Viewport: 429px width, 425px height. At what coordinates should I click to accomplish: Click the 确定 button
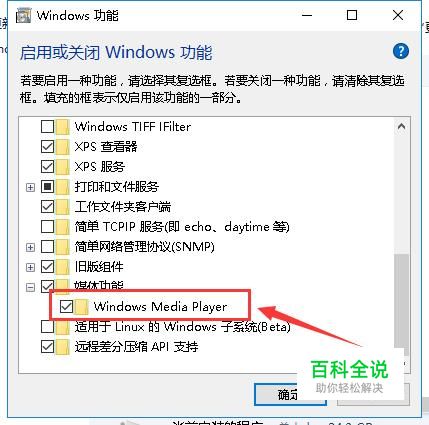tap(290, 395)
